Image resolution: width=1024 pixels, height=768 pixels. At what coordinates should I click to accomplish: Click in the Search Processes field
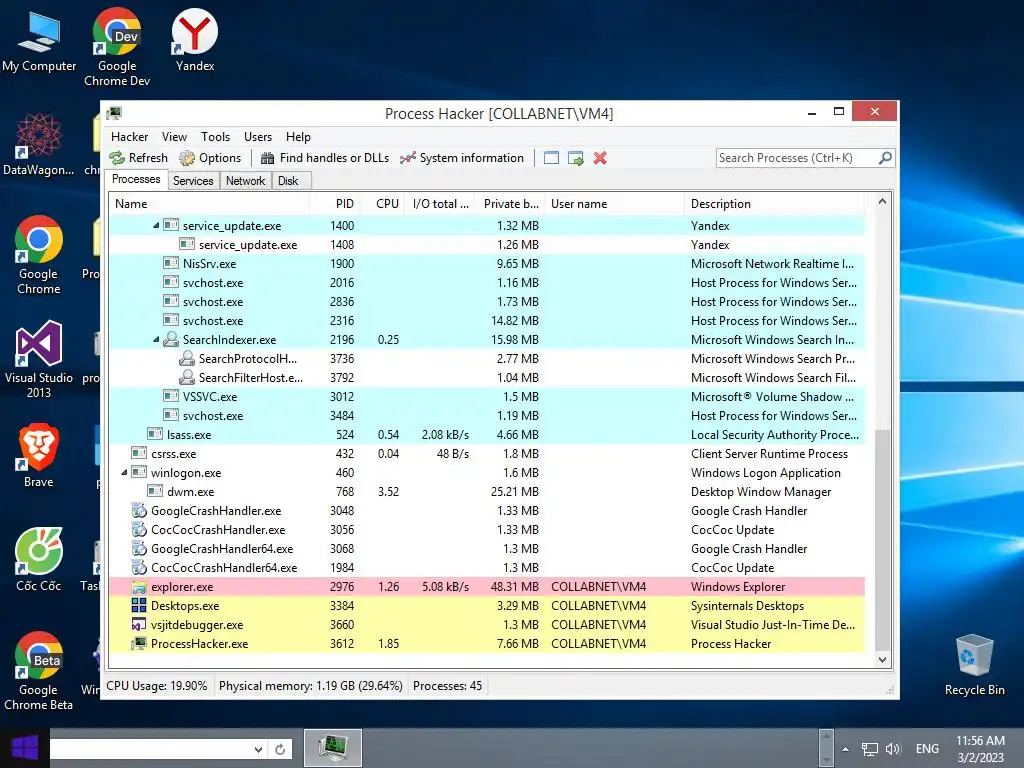pyautogui.click(x=797, y=158)
